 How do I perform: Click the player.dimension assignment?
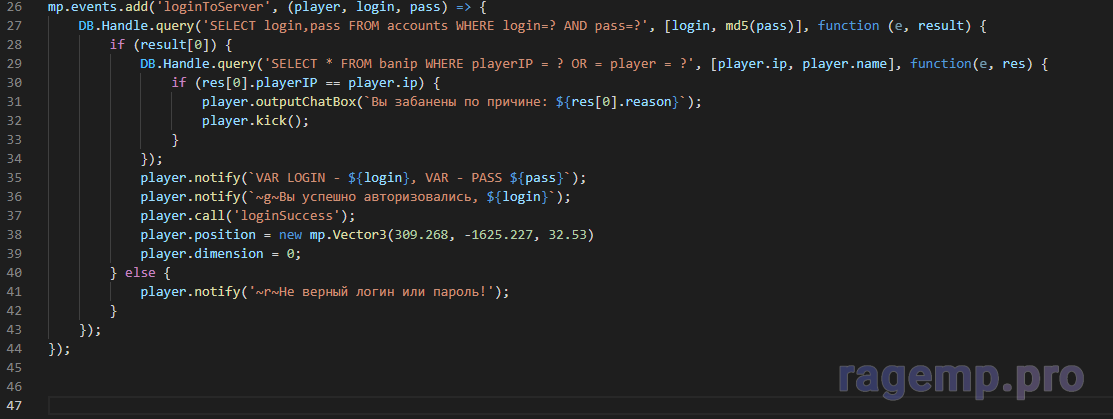pyautogui.click(x=220, y=254)
